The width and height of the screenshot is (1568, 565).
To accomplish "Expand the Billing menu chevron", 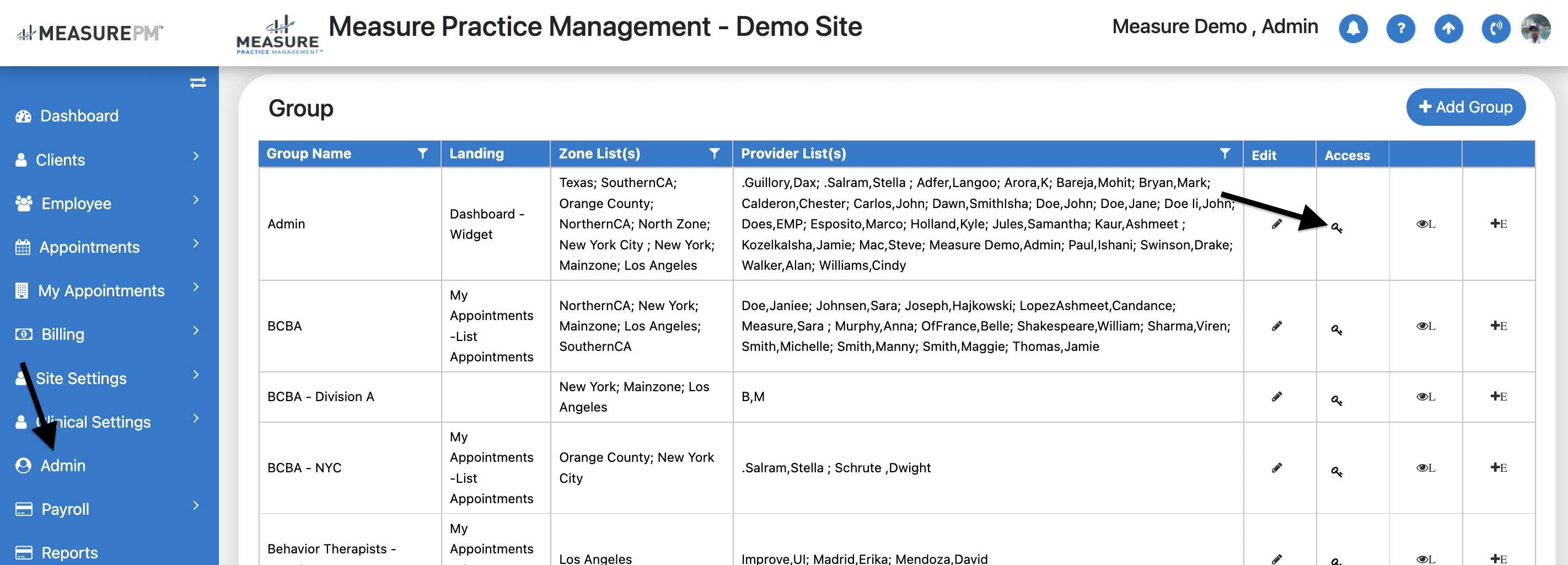I will [x=196, y=331].
